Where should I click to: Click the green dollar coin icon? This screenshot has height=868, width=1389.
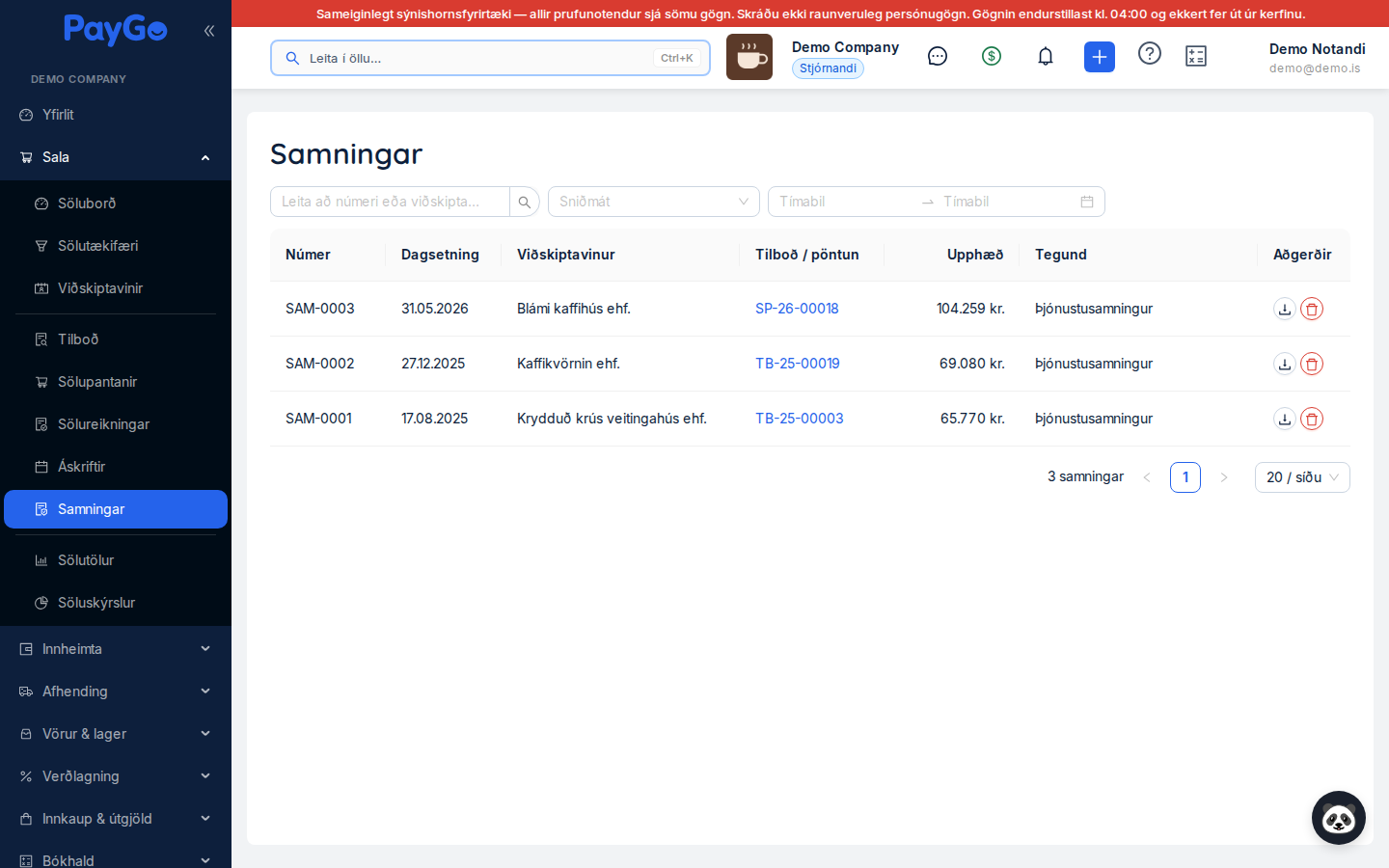pos(992,56)
